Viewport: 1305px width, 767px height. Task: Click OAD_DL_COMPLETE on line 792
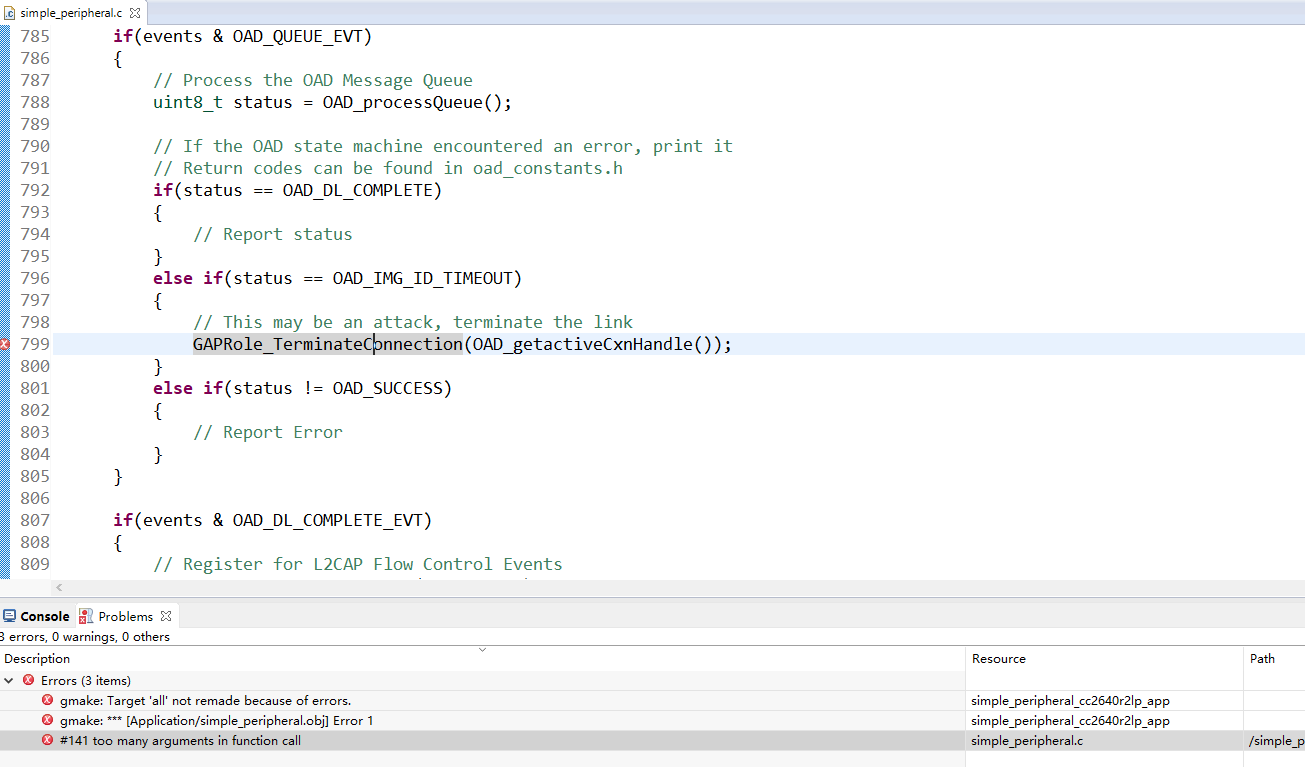[357, 190]
